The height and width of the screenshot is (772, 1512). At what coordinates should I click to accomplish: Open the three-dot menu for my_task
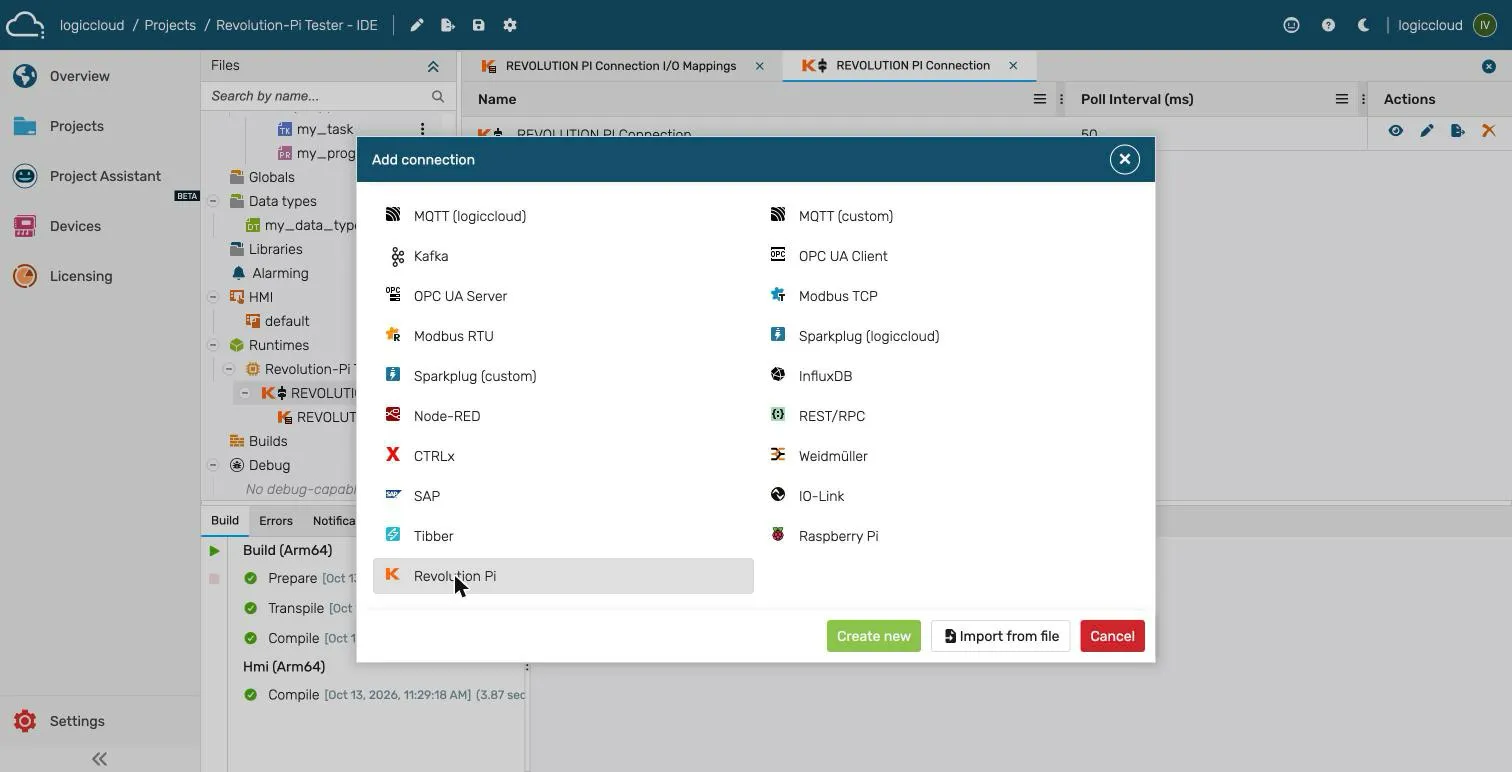click(422, 129)
